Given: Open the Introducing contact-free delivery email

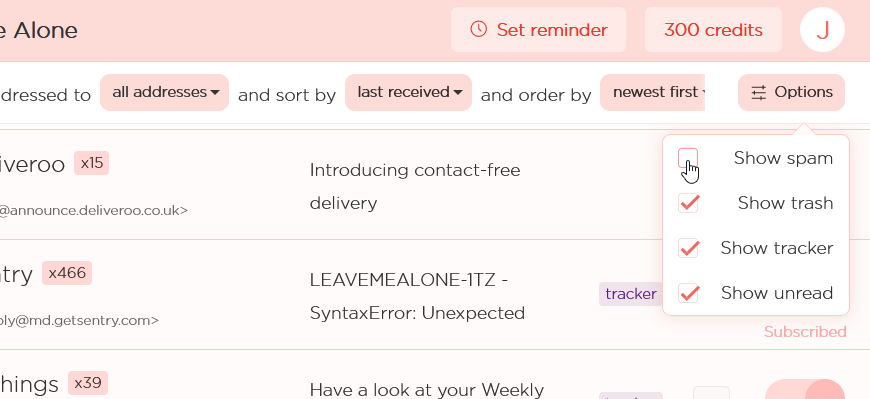Looking at the screenshot, I should point(415,186).
